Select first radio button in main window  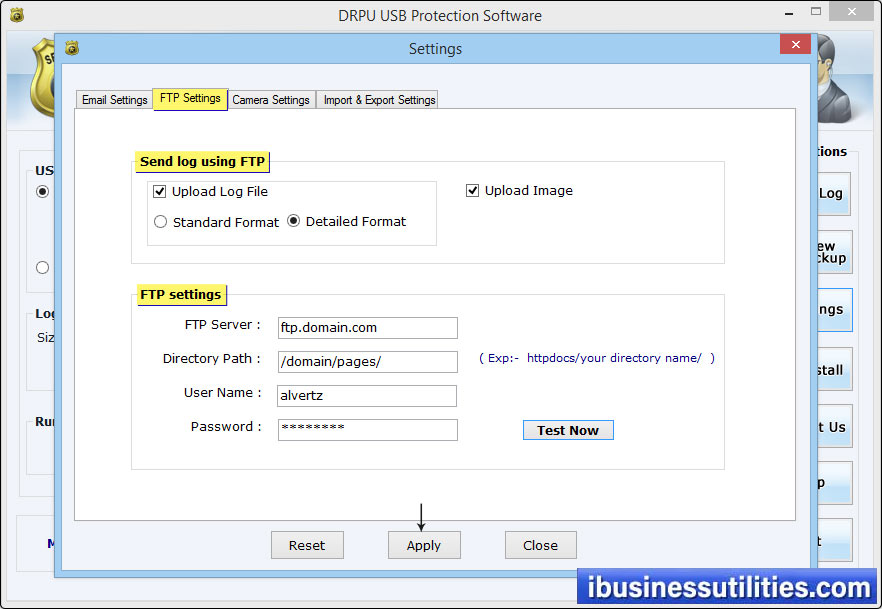click(42, 192)
